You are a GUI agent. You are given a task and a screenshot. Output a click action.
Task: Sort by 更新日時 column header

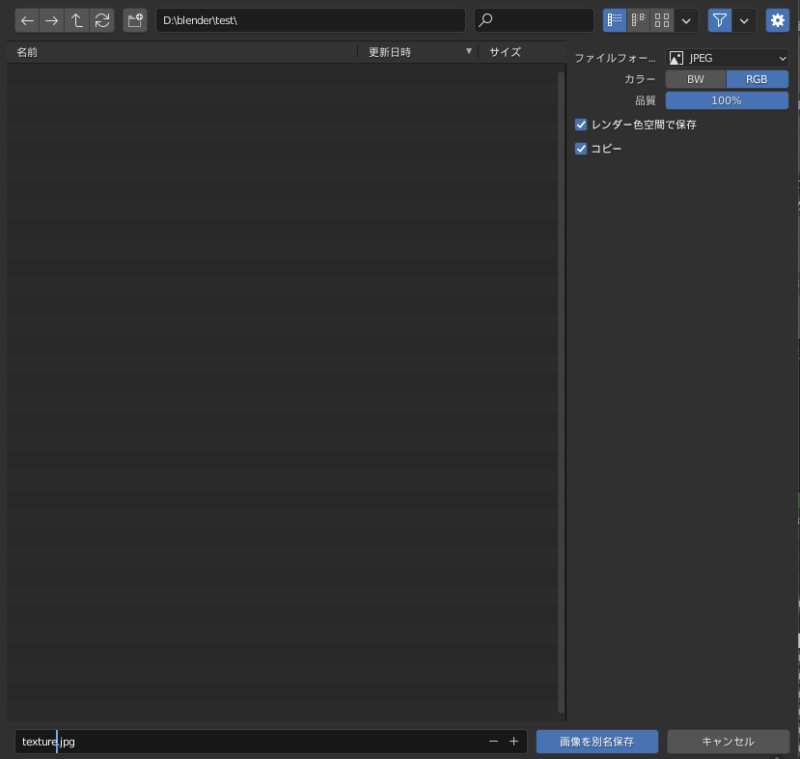click(x=417, y=52)
